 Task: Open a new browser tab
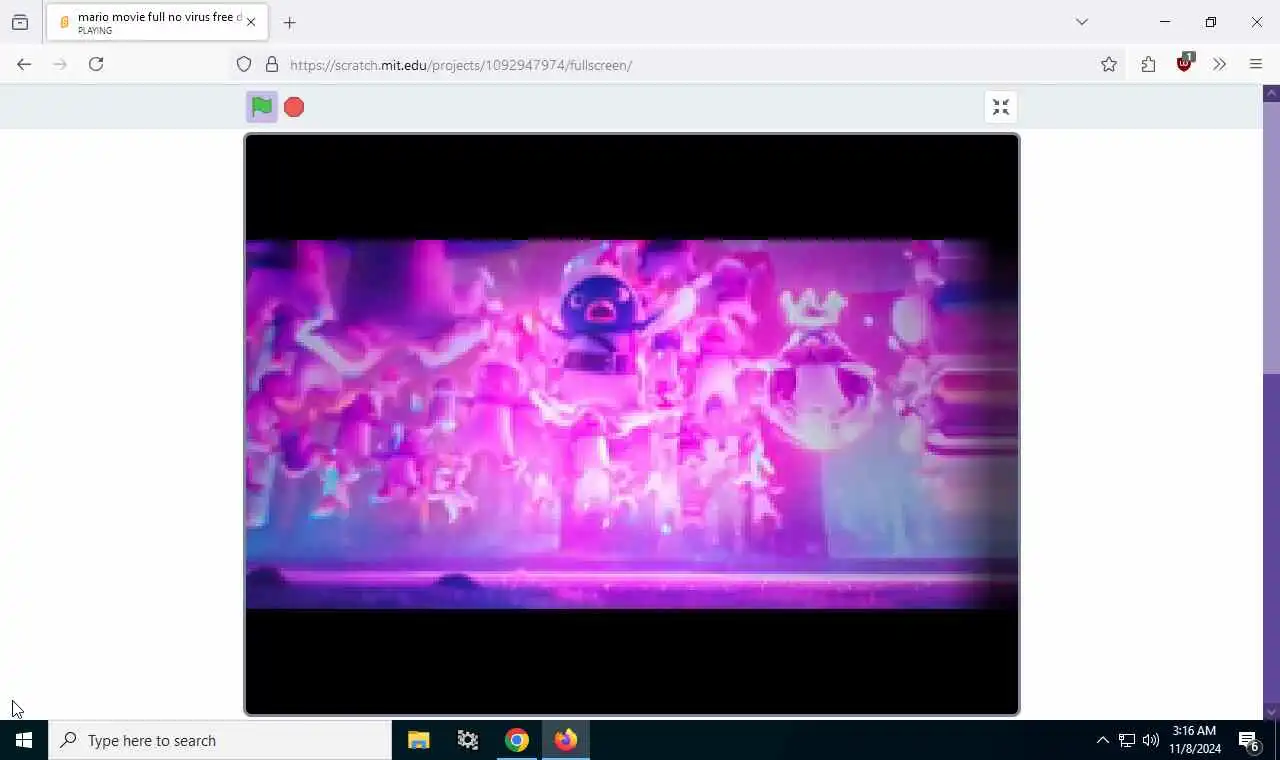[x=290, y=22]
